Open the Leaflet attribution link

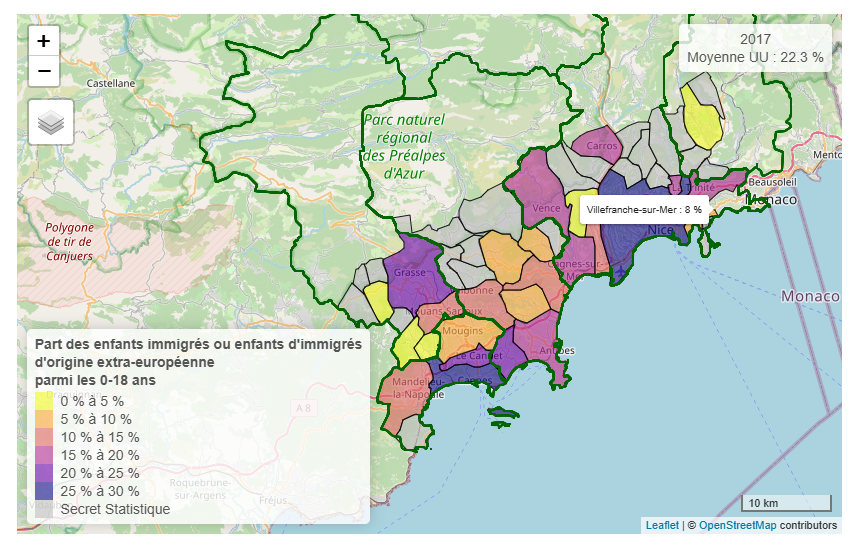(x=661, y=525)
